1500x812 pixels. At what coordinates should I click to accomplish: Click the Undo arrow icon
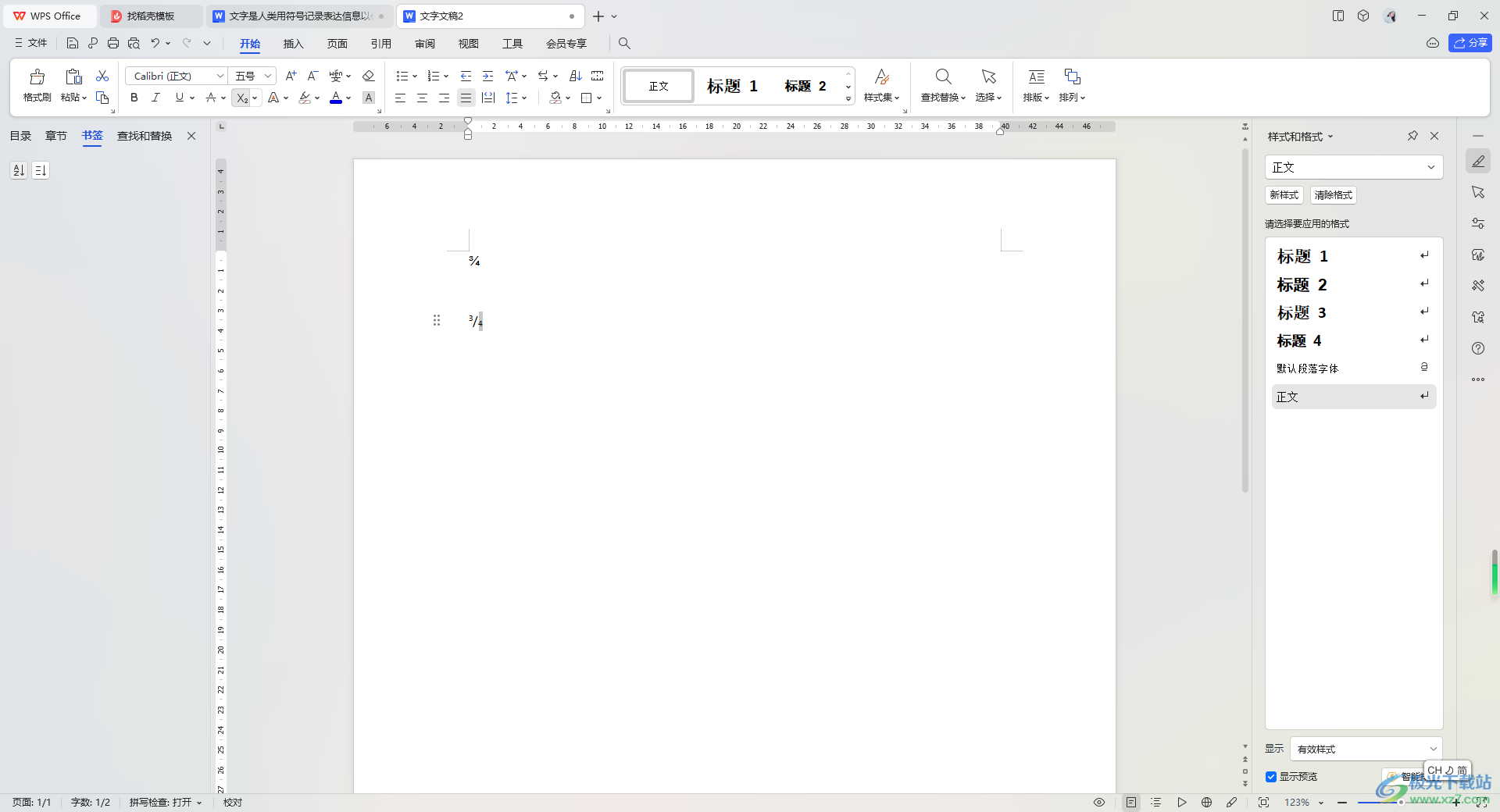(x=155, y=43)
